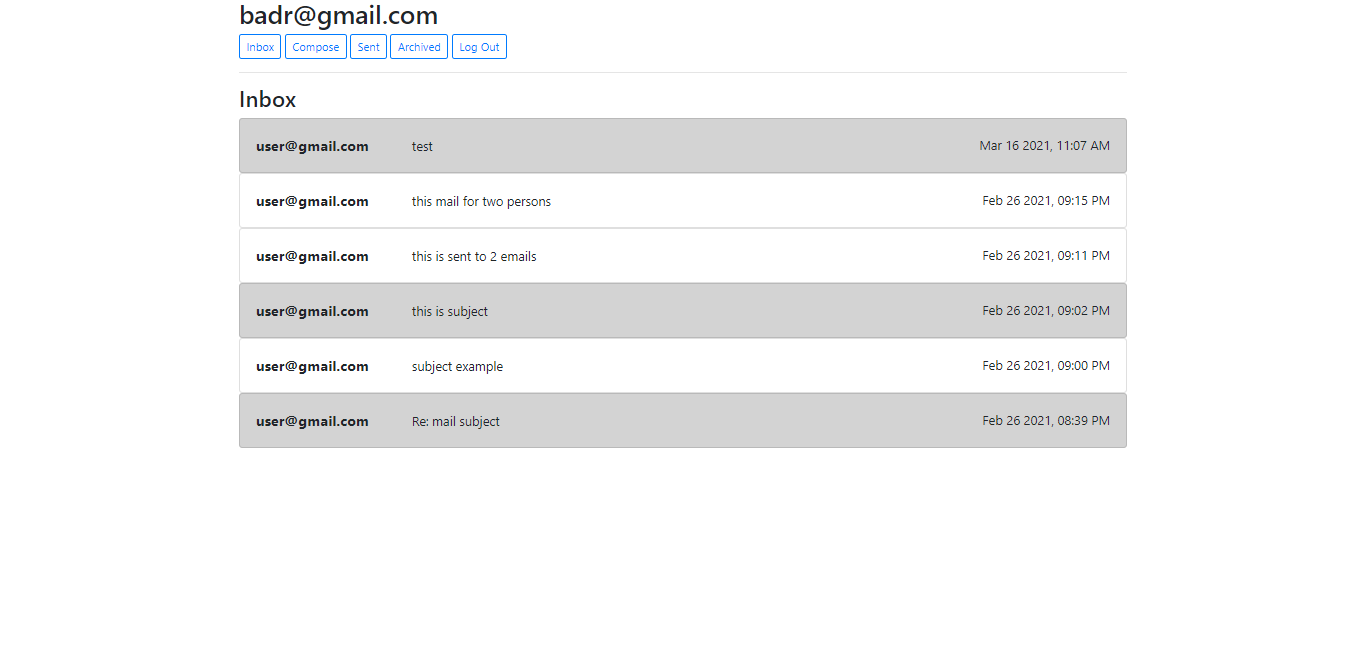Click the timestamp 'Feb 26 2021, 09:15 PM'
Screen dimensions: 1366x653
pyautogui.click(x=1045, y=200)
